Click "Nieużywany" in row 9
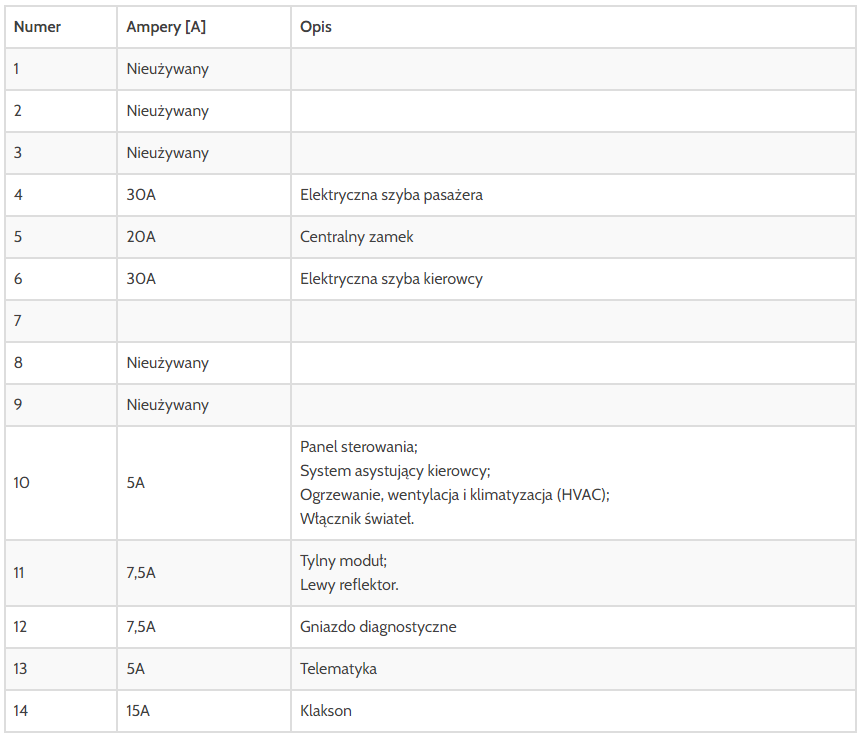 pyautogui.click(x=167, y=405)
